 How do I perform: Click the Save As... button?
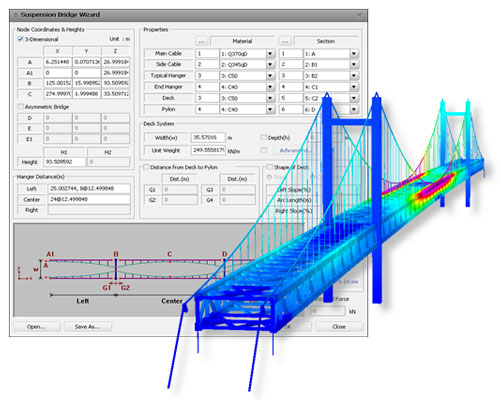pos(87,327)
